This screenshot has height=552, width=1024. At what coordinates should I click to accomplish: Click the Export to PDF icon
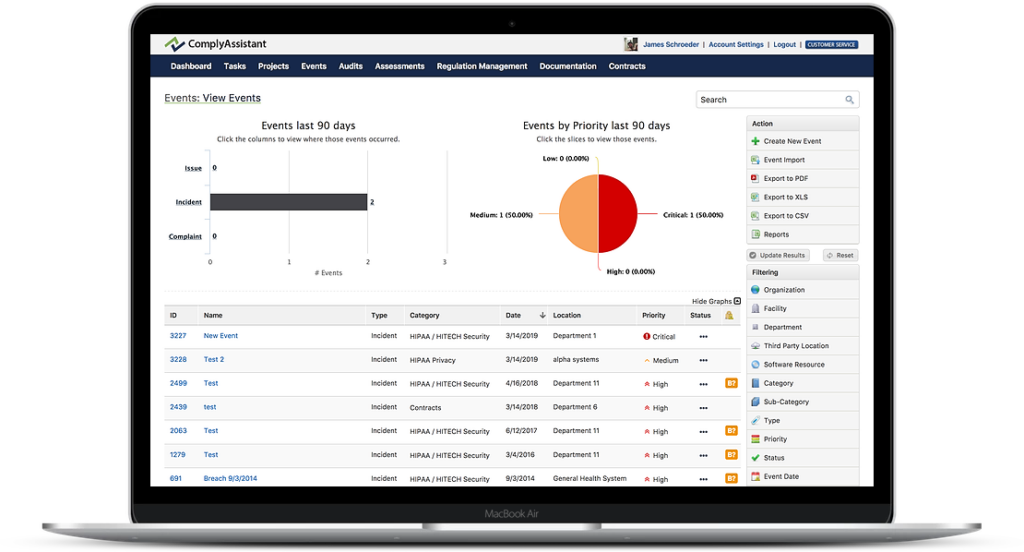(x=755, y=178)
